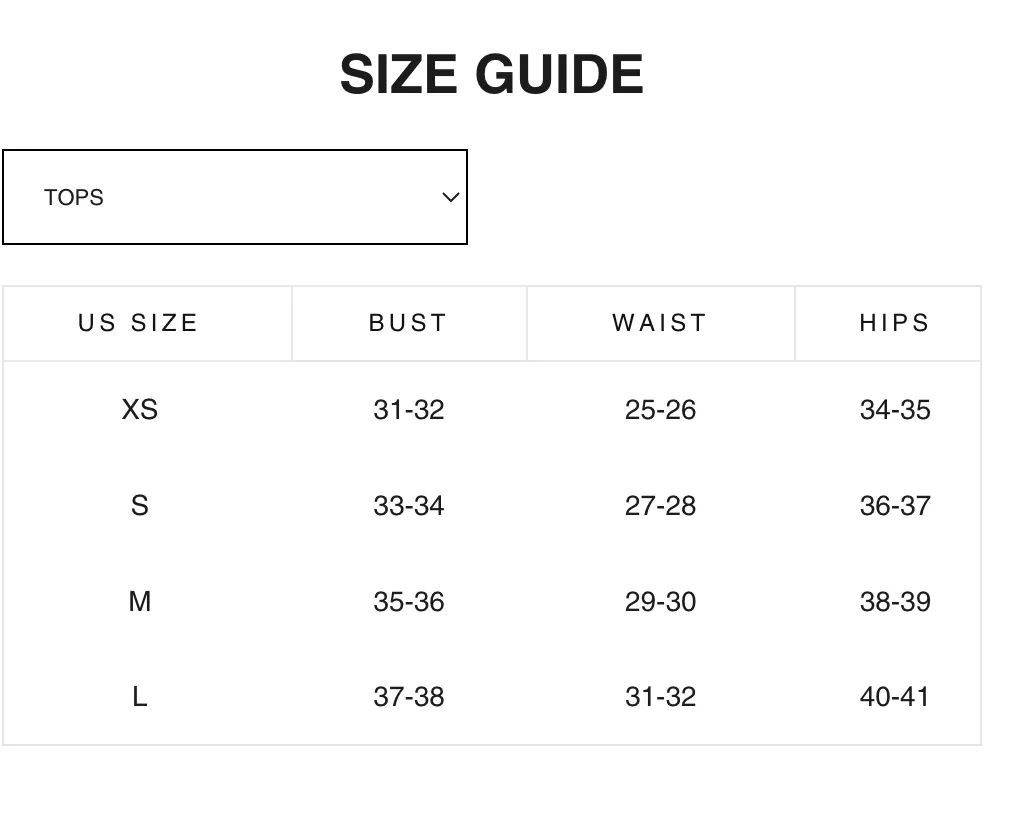
Task: Click M waist measurement 29-30
Action: coord(660,601)
